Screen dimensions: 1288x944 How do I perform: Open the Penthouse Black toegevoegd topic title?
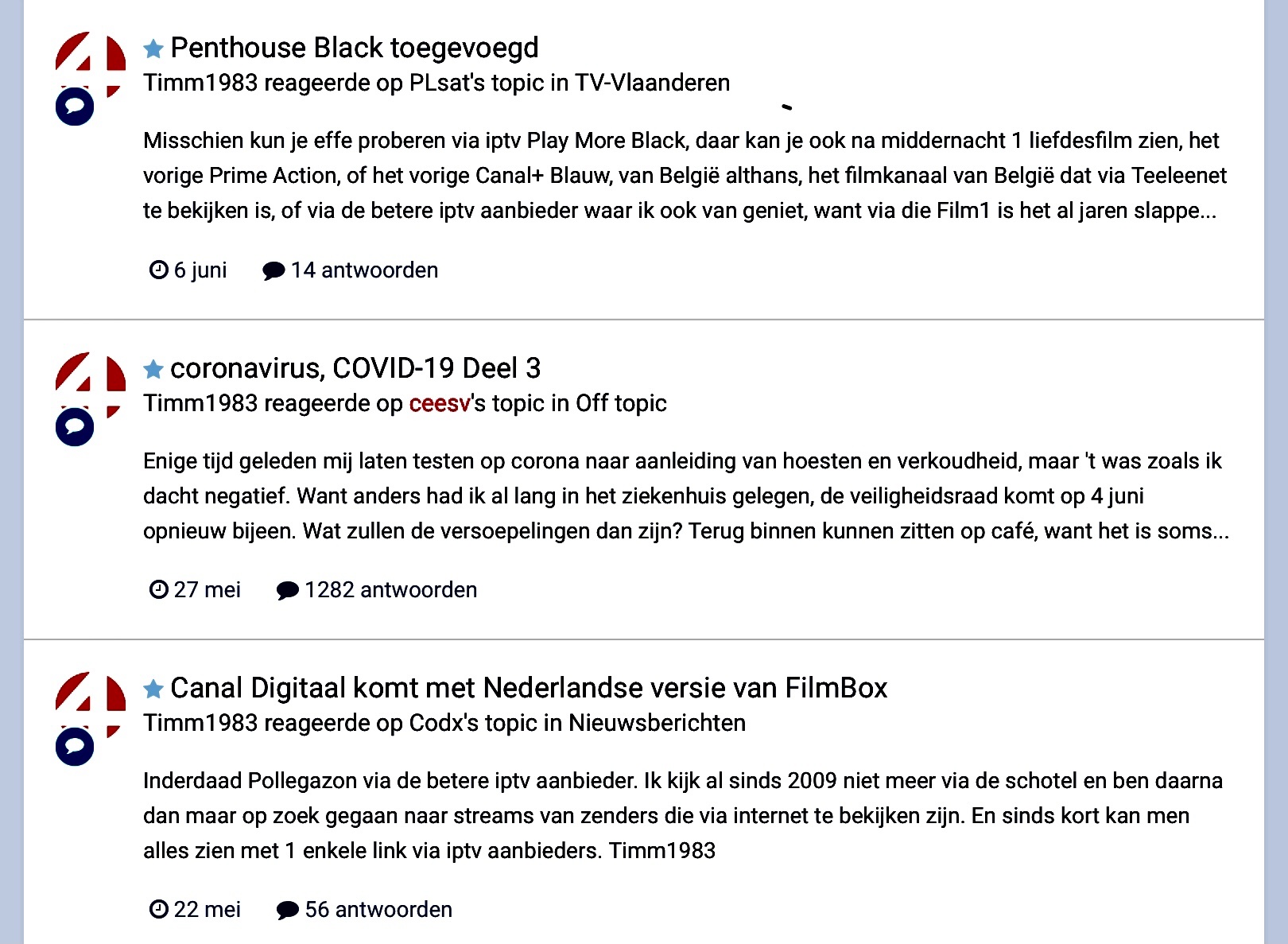pos(355,48)
